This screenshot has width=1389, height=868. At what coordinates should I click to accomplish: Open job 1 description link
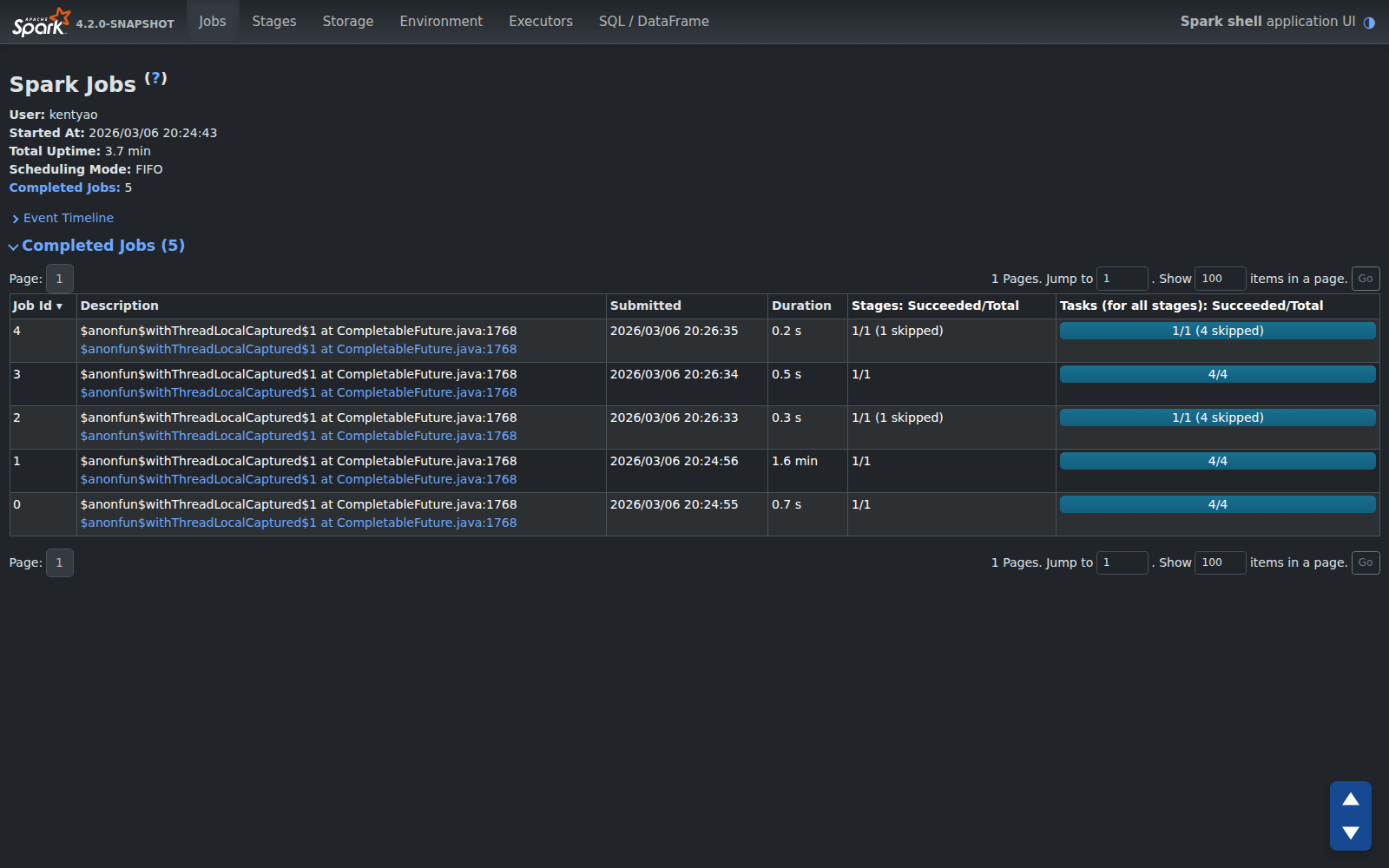point(299,479)
